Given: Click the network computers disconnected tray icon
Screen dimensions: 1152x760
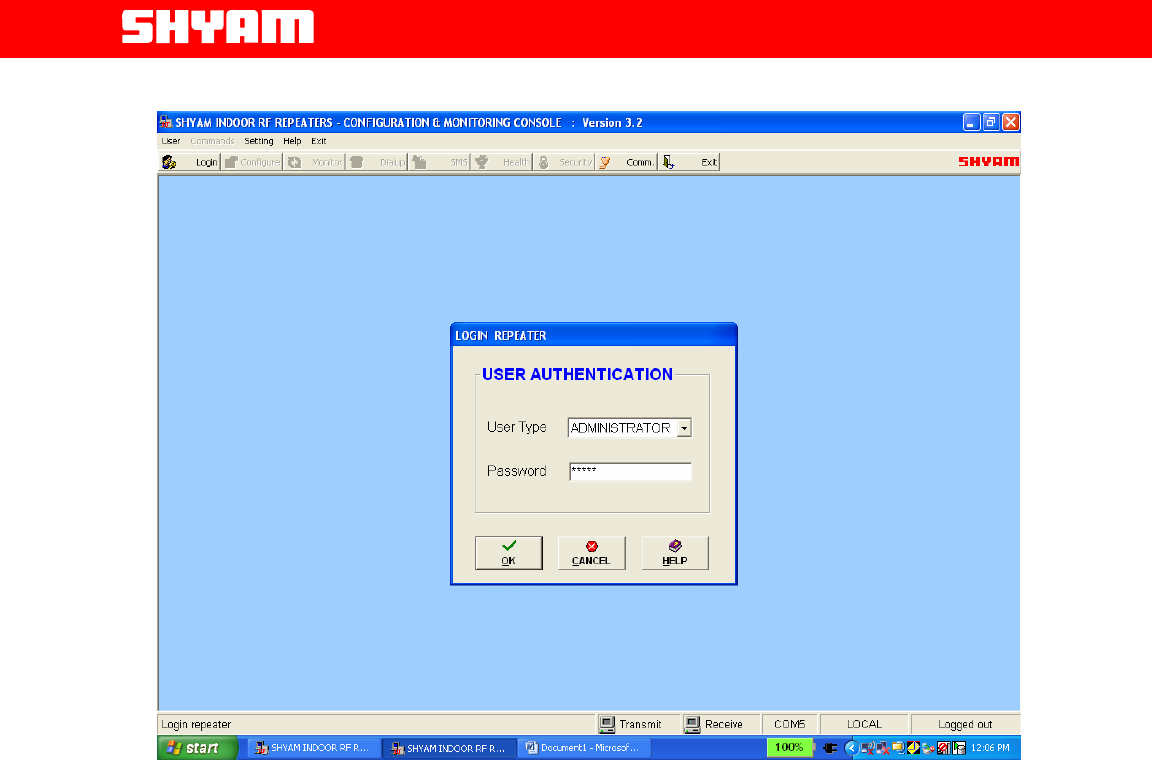Looking at the screenshot, I should 883,748.
